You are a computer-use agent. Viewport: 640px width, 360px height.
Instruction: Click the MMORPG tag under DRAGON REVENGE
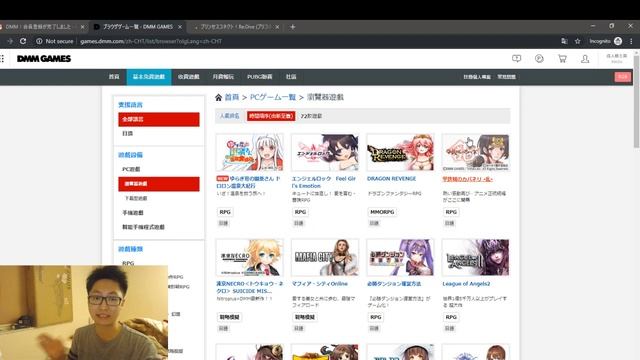pos(382,212)
